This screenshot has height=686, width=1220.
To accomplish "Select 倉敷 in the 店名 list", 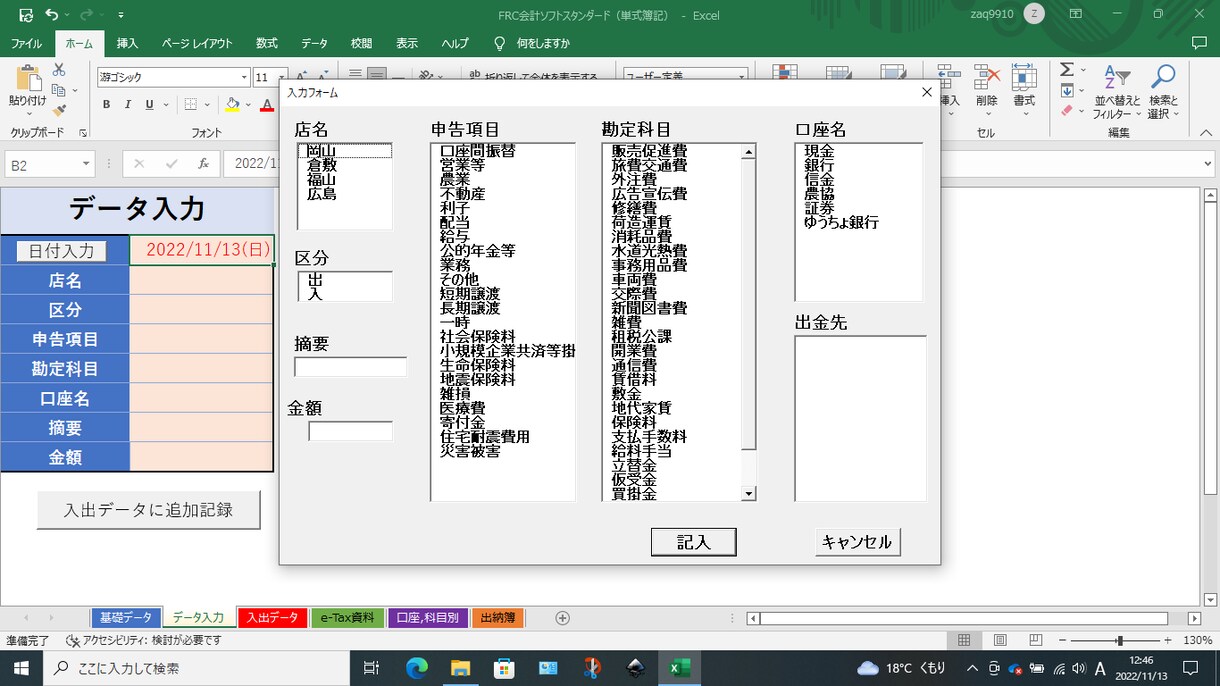I will point(322,165).
